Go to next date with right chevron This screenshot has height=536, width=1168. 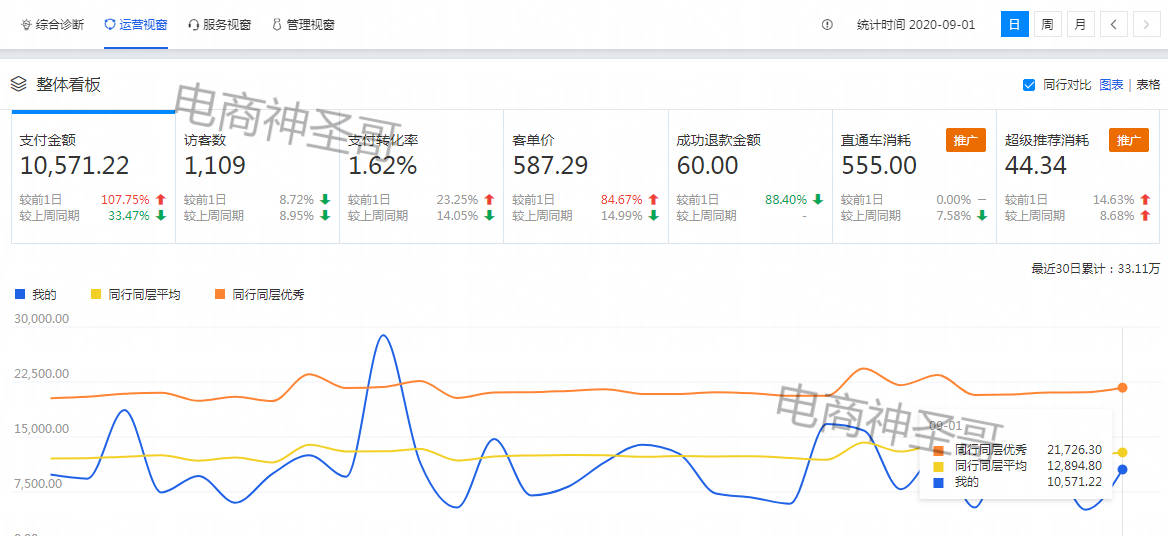[1146, 25]
